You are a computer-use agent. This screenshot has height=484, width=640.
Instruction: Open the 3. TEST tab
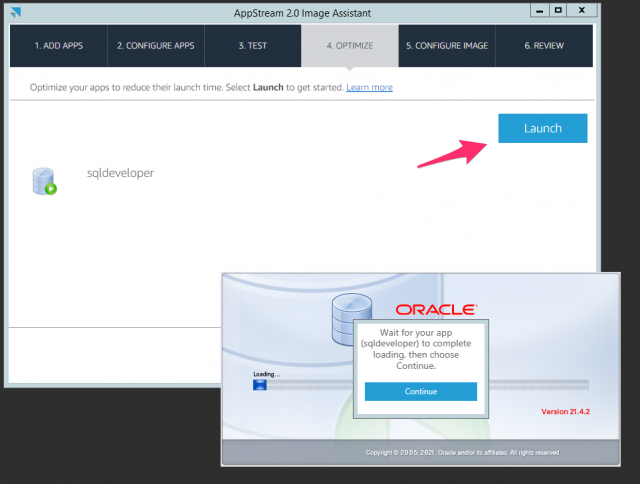pos(253,46)
